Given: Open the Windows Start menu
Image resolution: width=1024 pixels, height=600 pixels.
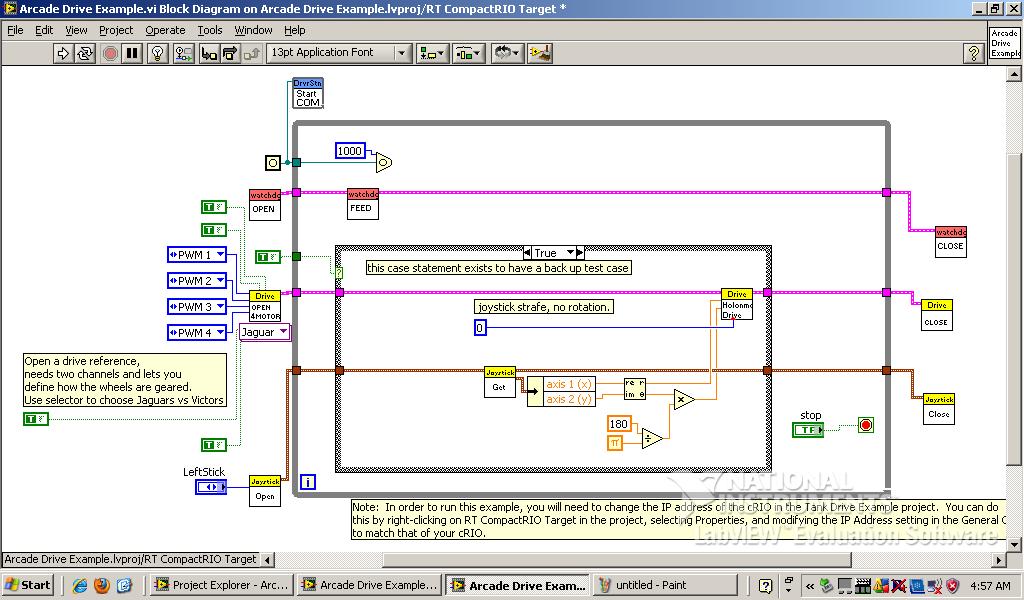Looking at the screenshot, I should click(x=27, y=585).
